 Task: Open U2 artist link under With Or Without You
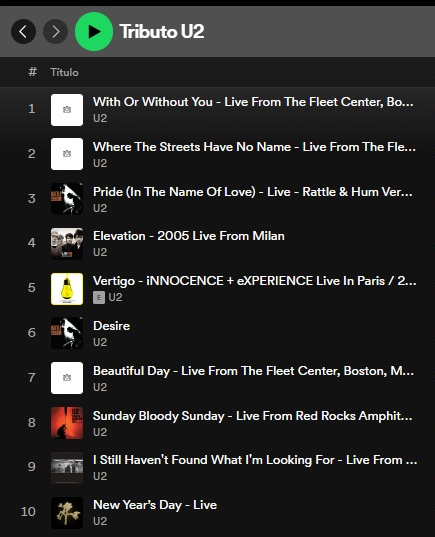pyautogui.click(x=100, y=118)
